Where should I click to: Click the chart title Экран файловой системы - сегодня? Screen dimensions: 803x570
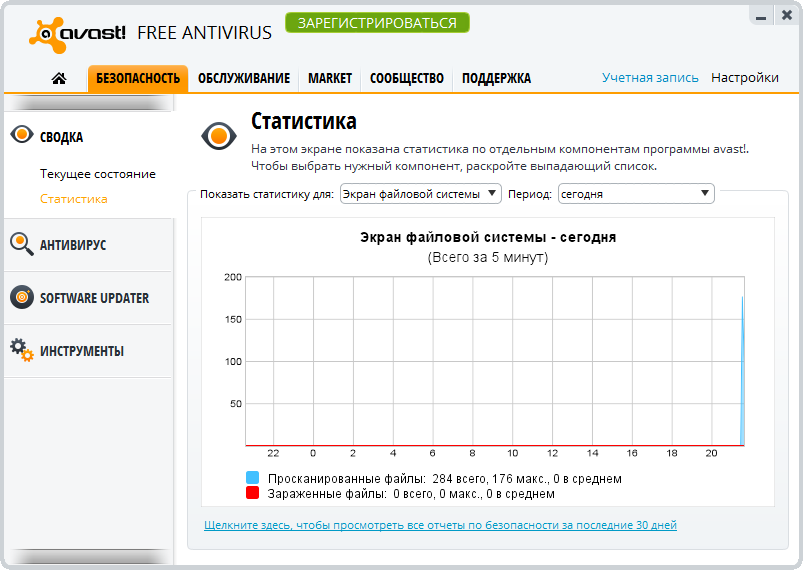(488, 238)
